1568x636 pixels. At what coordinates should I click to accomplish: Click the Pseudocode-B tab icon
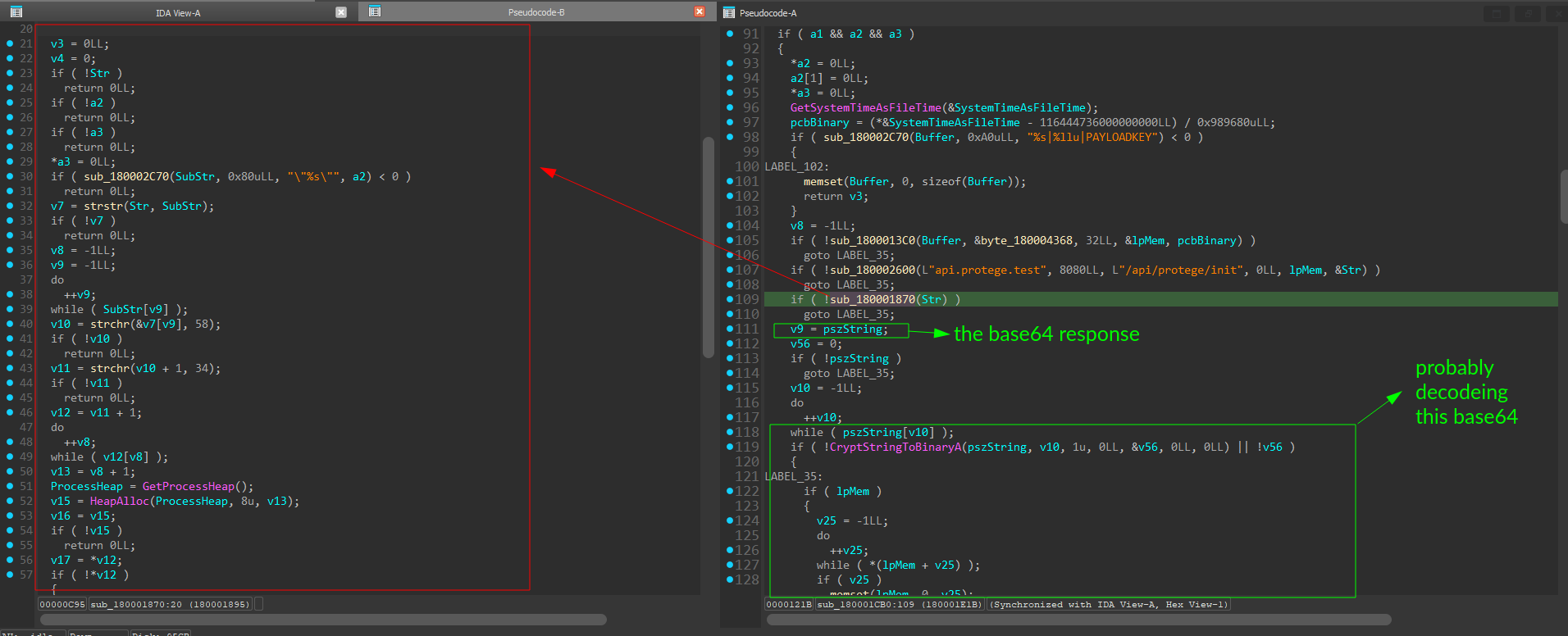(375, 11)
